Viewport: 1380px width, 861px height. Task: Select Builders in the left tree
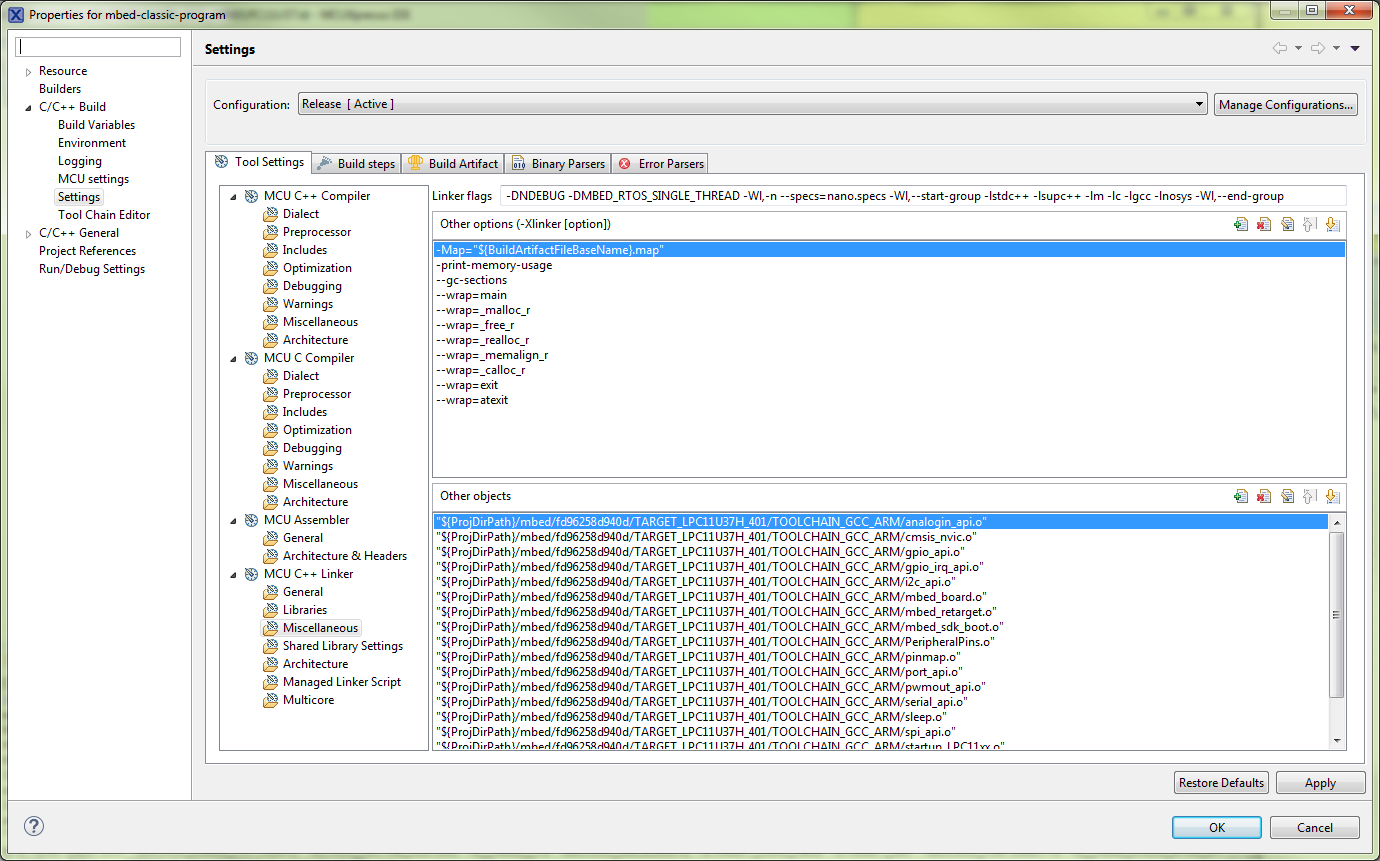(60, 89)
